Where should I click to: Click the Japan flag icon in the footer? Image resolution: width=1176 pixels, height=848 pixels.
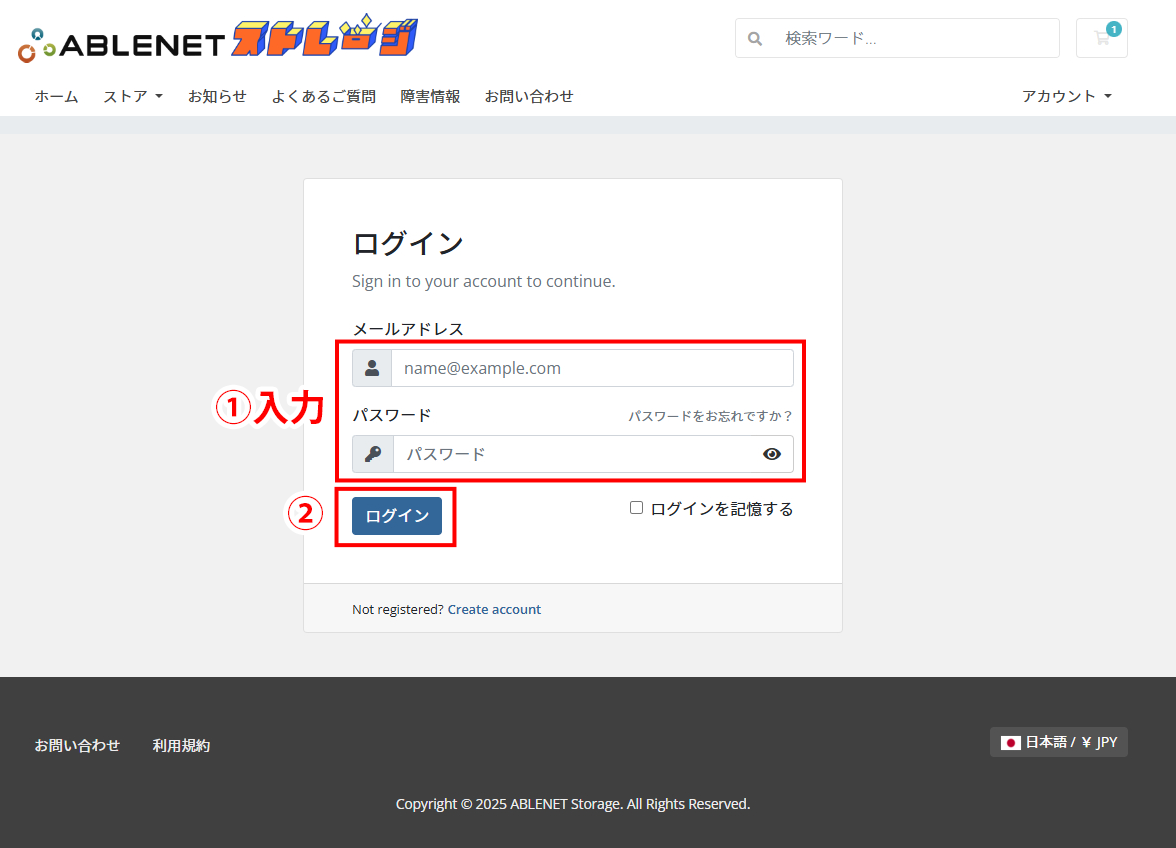1008,742
